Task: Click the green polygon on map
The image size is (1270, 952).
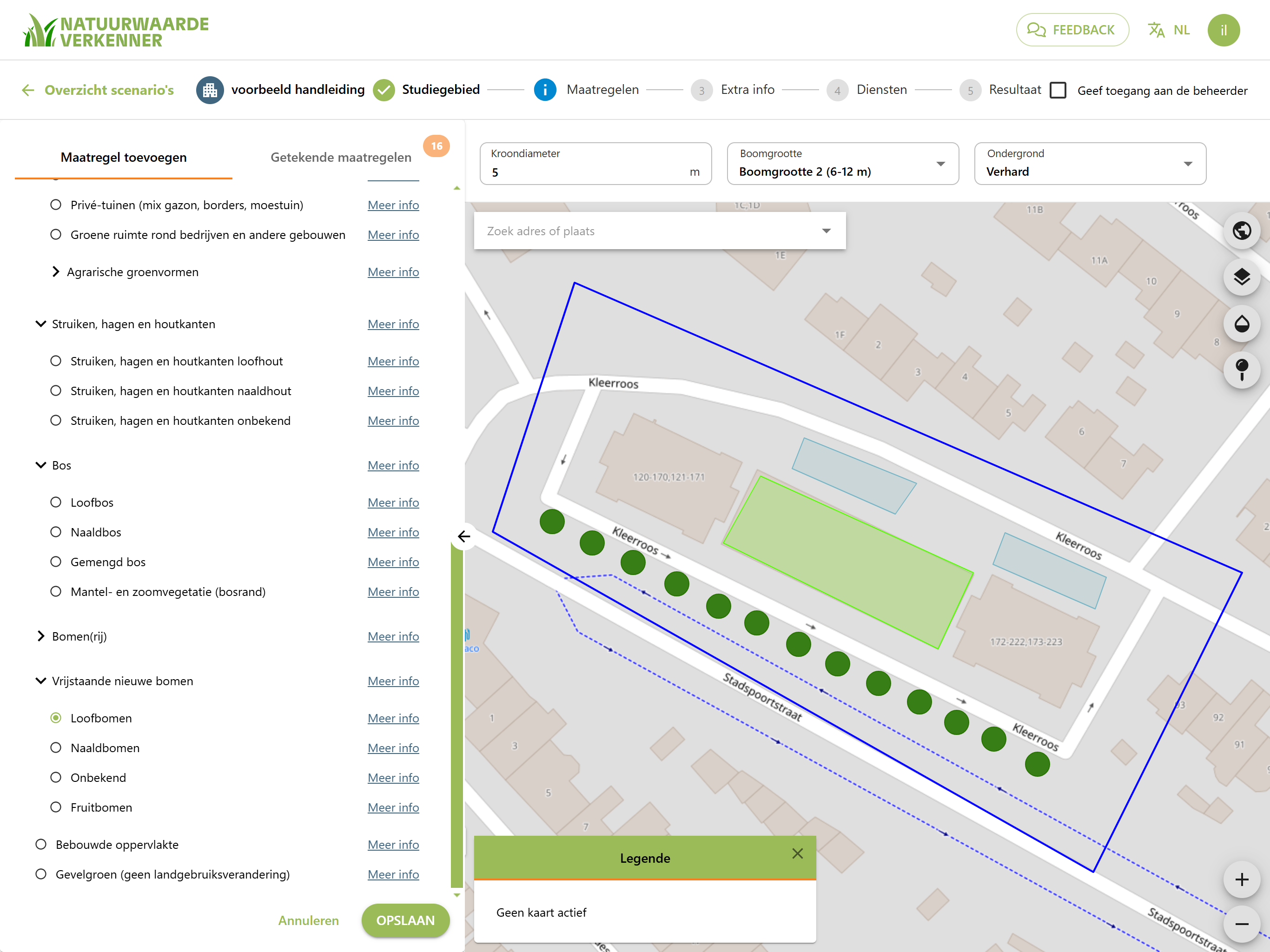Action: pyautogui.click(x=848, y=563)
